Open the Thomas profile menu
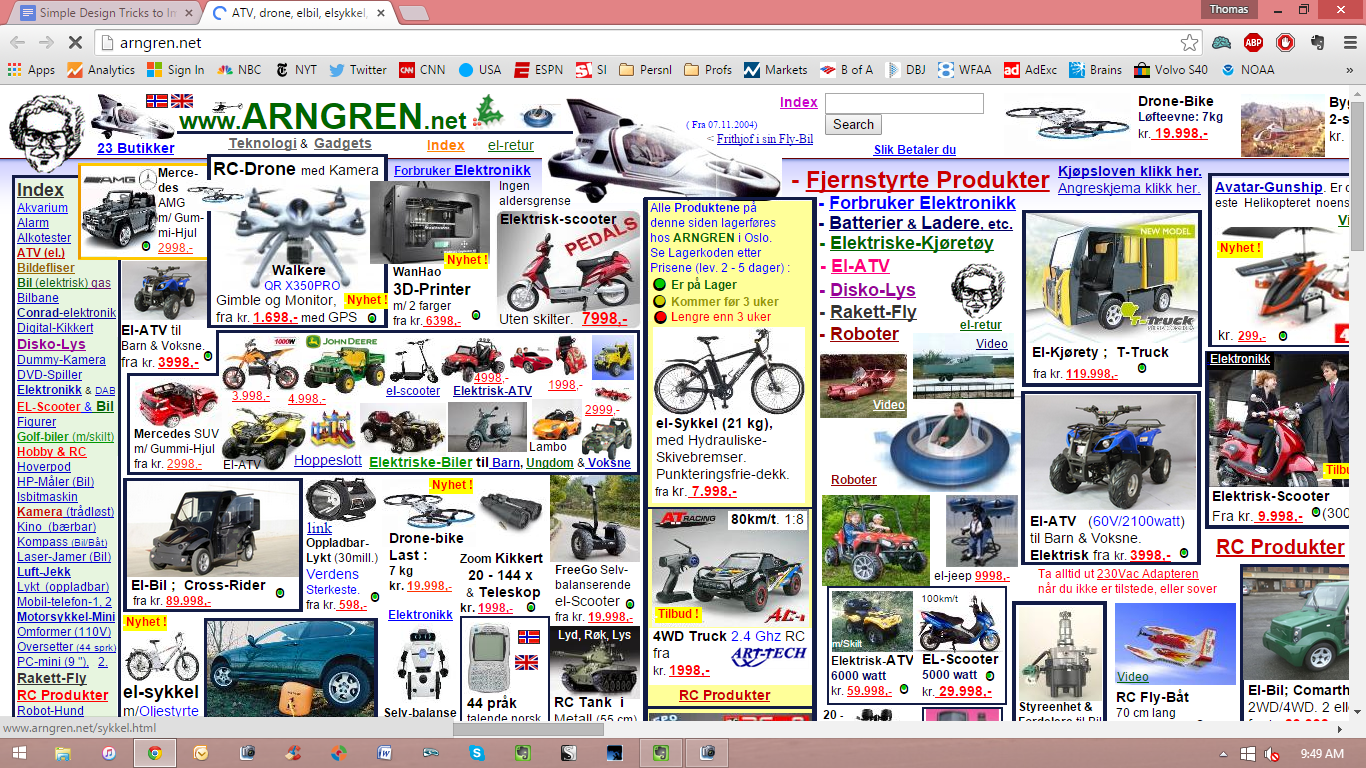The height and width of the screenshot is (768, 1366). coord(1228,9)
